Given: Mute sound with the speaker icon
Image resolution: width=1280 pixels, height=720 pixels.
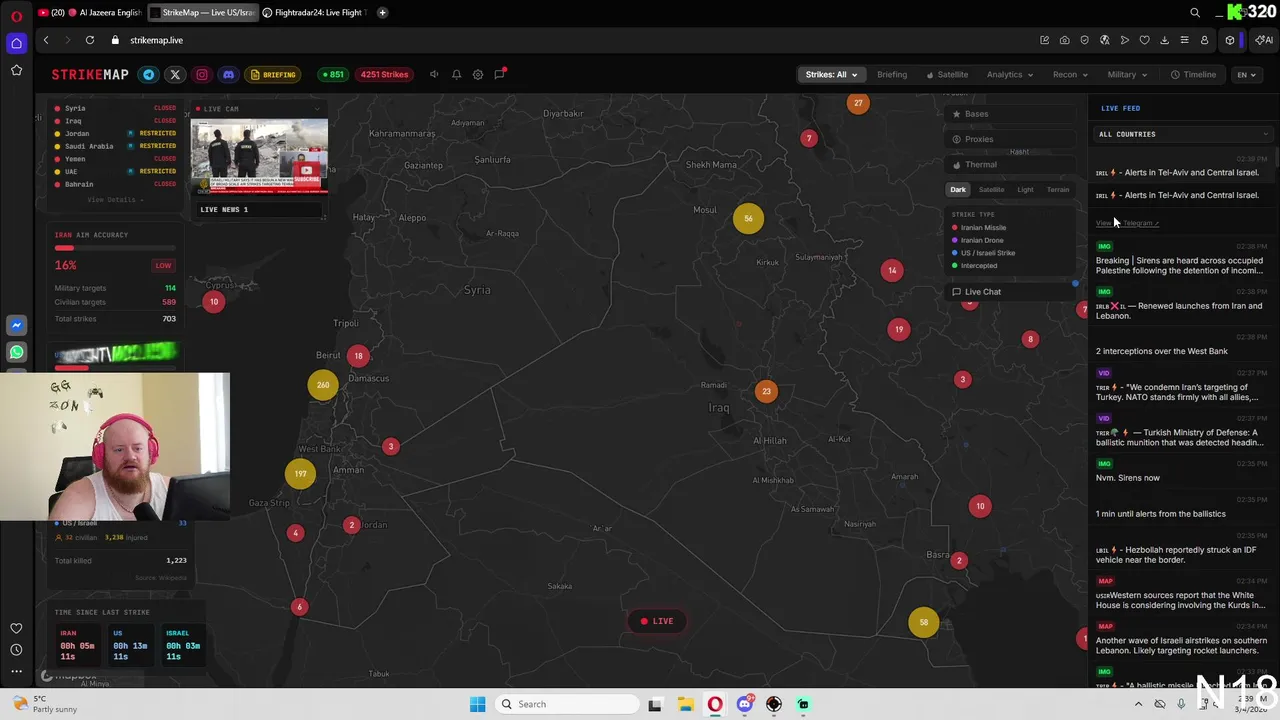Looking at the screenshot, I should (434, 75).
